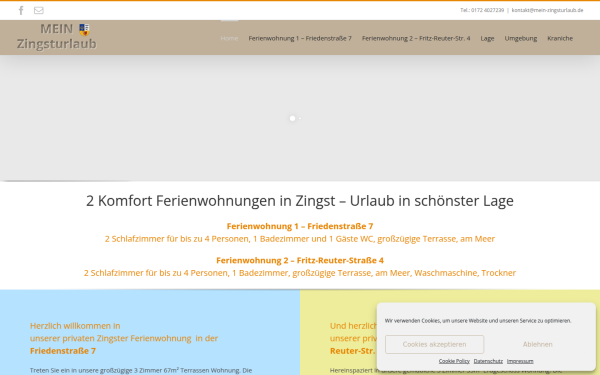The image size is (600, 375).
Task: Click the phone number 0172 4027239
Action: tap(487, 10)
